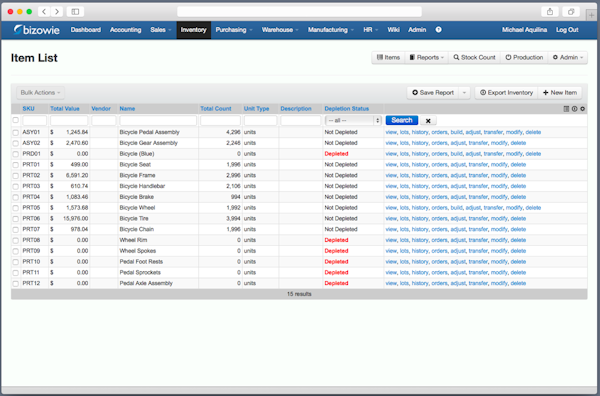
Task: Clear filters with the X button
Action: [428, 121]
